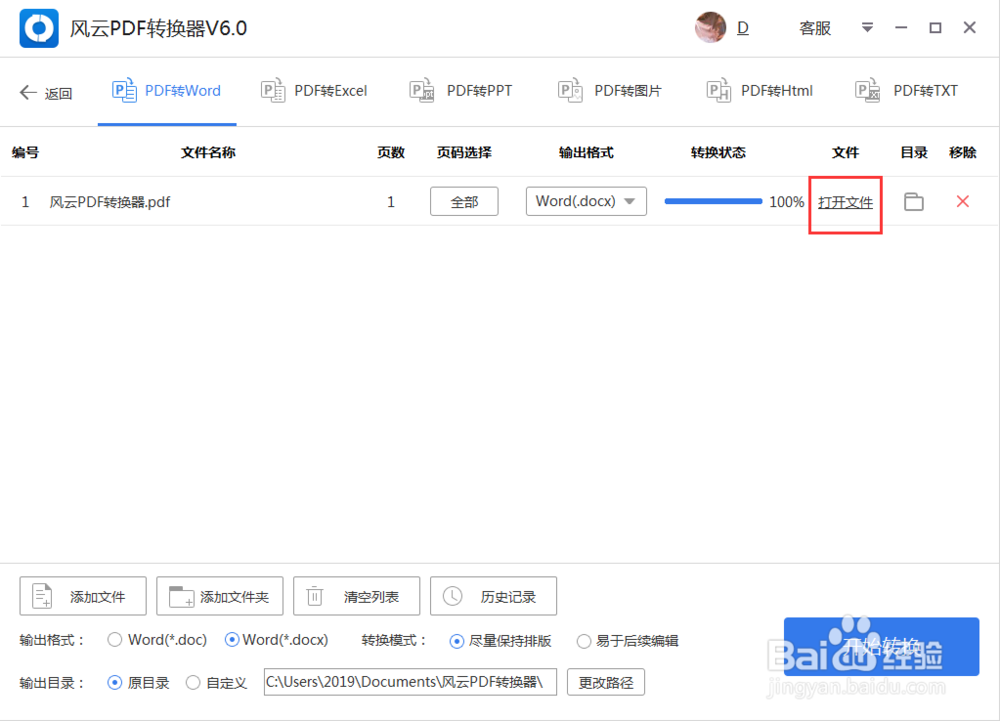Screen dimensions: 1000x721
Task: Click the output path input field
Action: coord(410,682)
